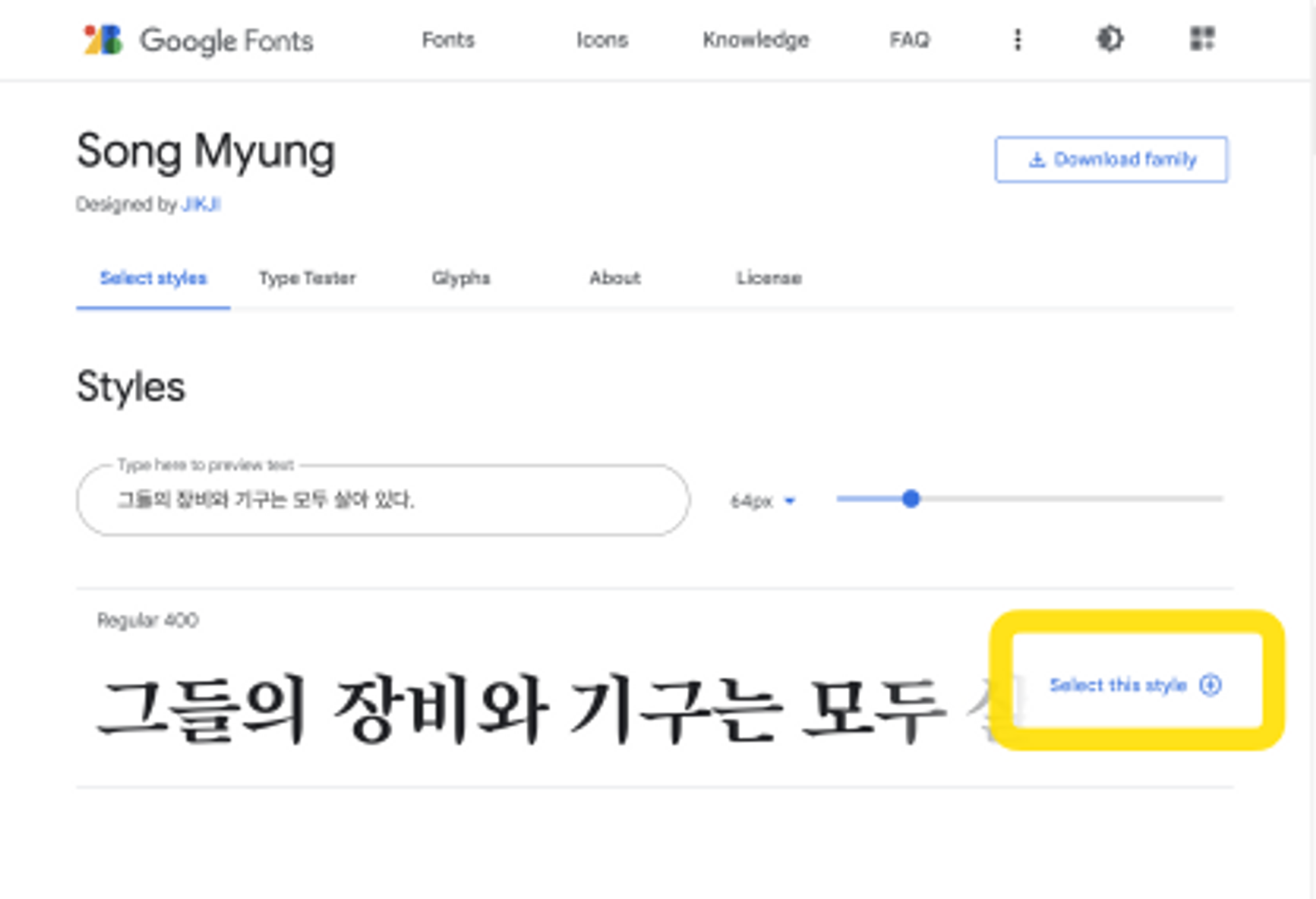Follow the JIKJI designer link
1316x899 pixels.
[201, 205]
